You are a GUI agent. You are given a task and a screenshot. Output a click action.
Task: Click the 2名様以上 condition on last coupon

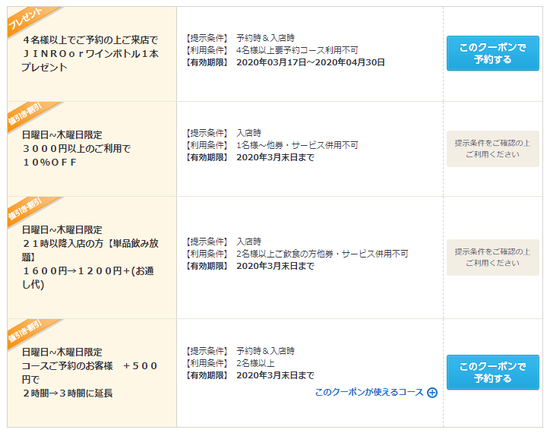pos(255,363)
